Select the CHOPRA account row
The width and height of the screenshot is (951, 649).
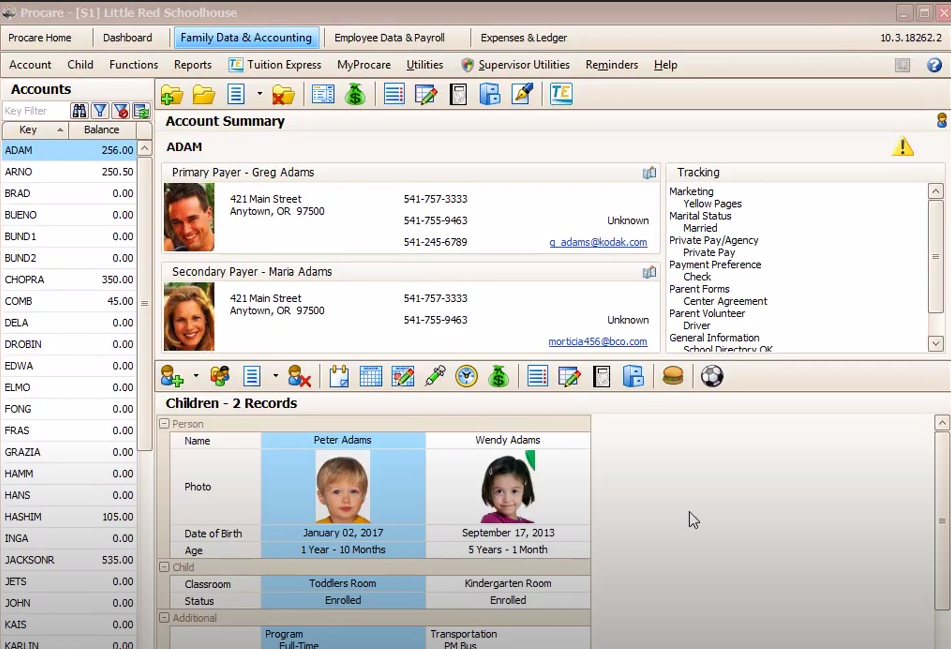click(69, 280)
